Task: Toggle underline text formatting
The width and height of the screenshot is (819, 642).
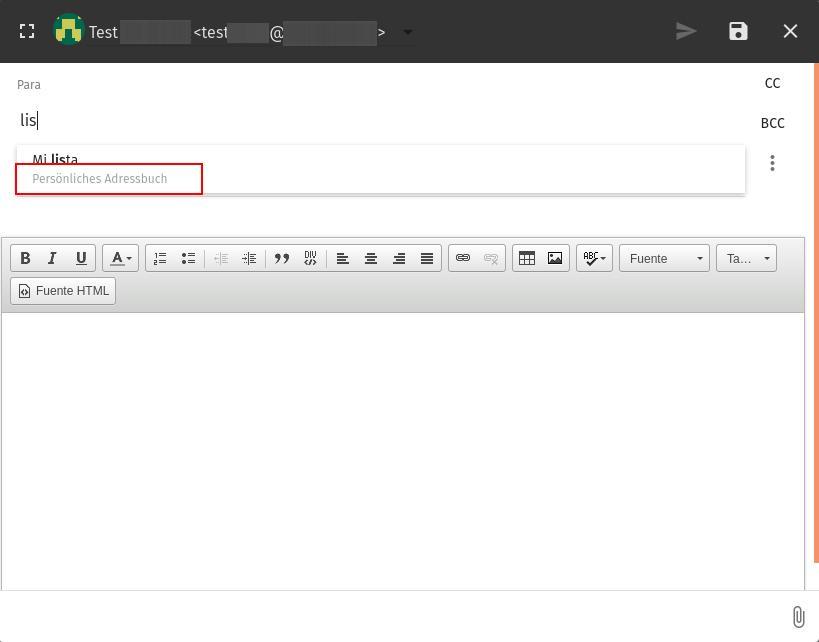Action: pyautogui.click(x=81, y=258)
